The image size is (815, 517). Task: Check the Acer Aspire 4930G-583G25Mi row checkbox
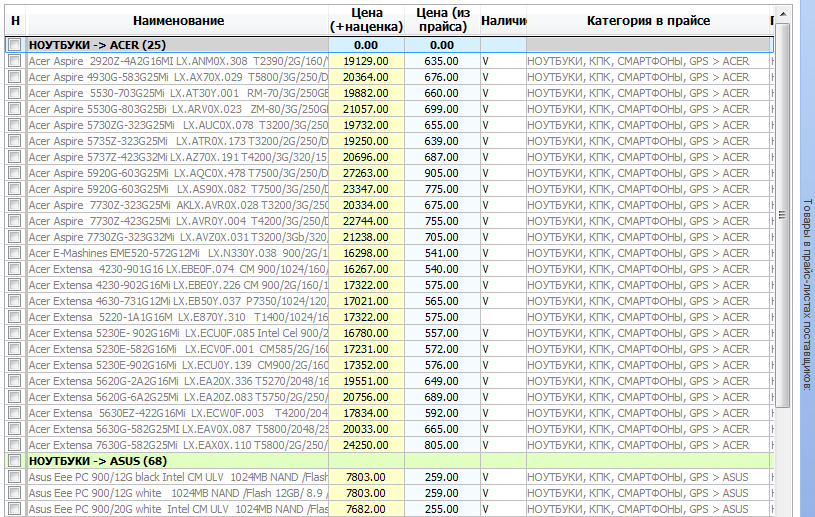(x=15, y=77)
